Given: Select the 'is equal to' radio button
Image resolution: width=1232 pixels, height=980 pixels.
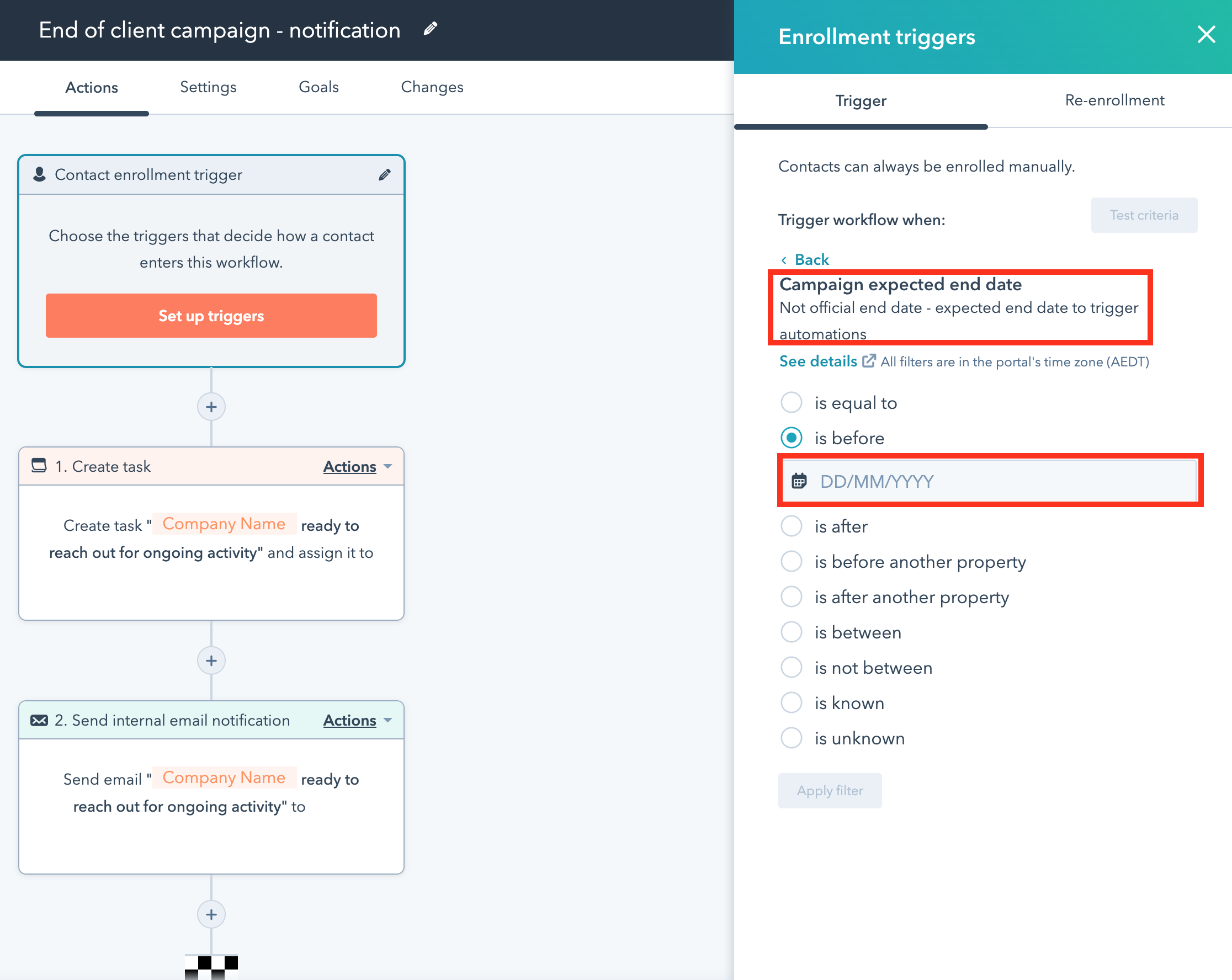Looking at the screenshot, I should point(791,403).
